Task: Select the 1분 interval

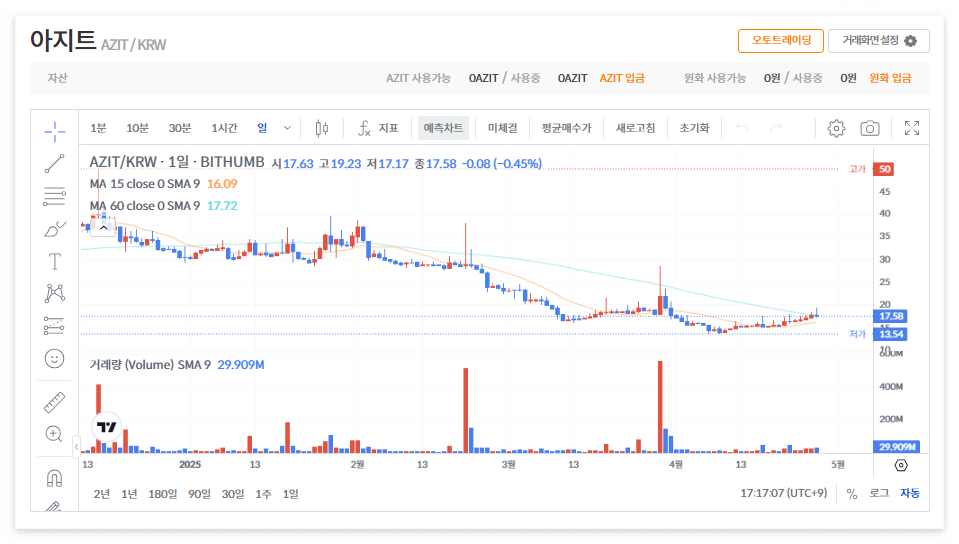Action: pos(98,128)
